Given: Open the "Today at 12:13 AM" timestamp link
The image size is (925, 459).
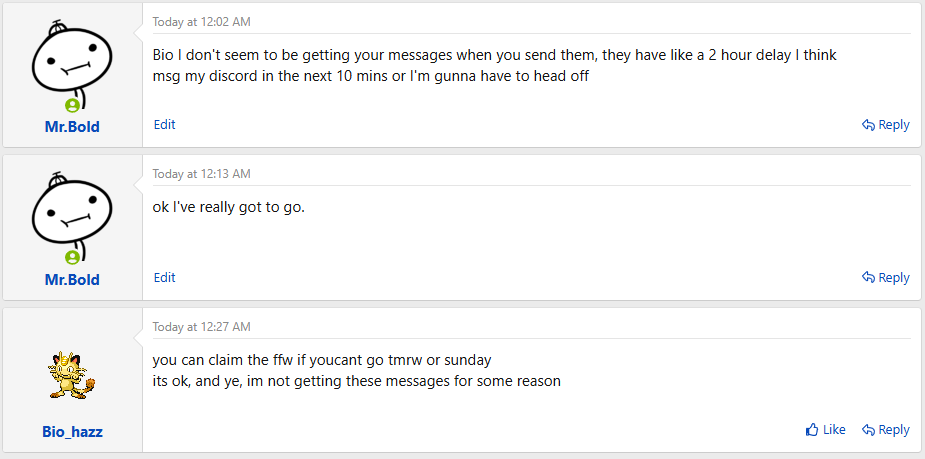Looking at the screenshot, I should (x=201, y=174).
